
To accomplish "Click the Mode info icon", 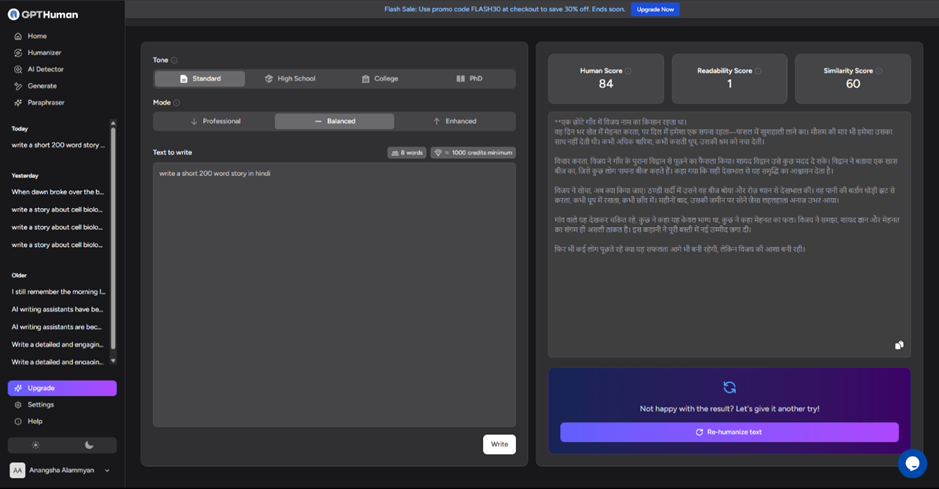I will point(177,103).
